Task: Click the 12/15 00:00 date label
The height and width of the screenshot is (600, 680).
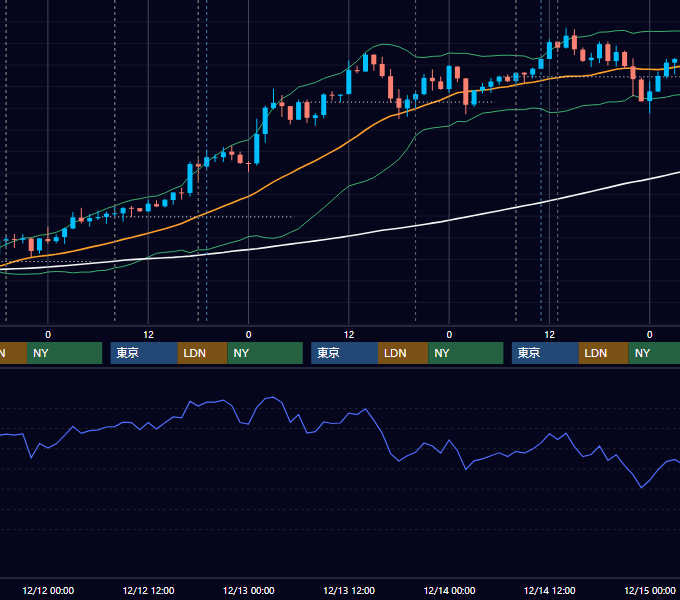Action: coord(650,590)
